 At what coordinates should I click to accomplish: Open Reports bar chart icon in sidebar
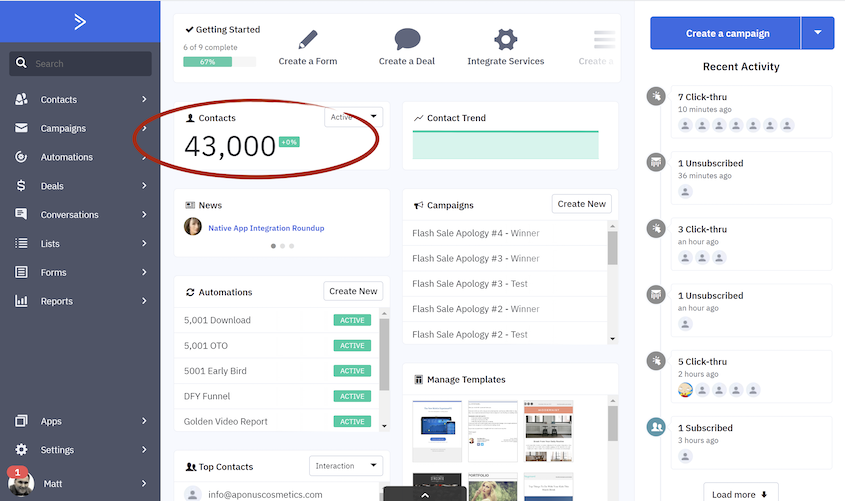point(21,301)
